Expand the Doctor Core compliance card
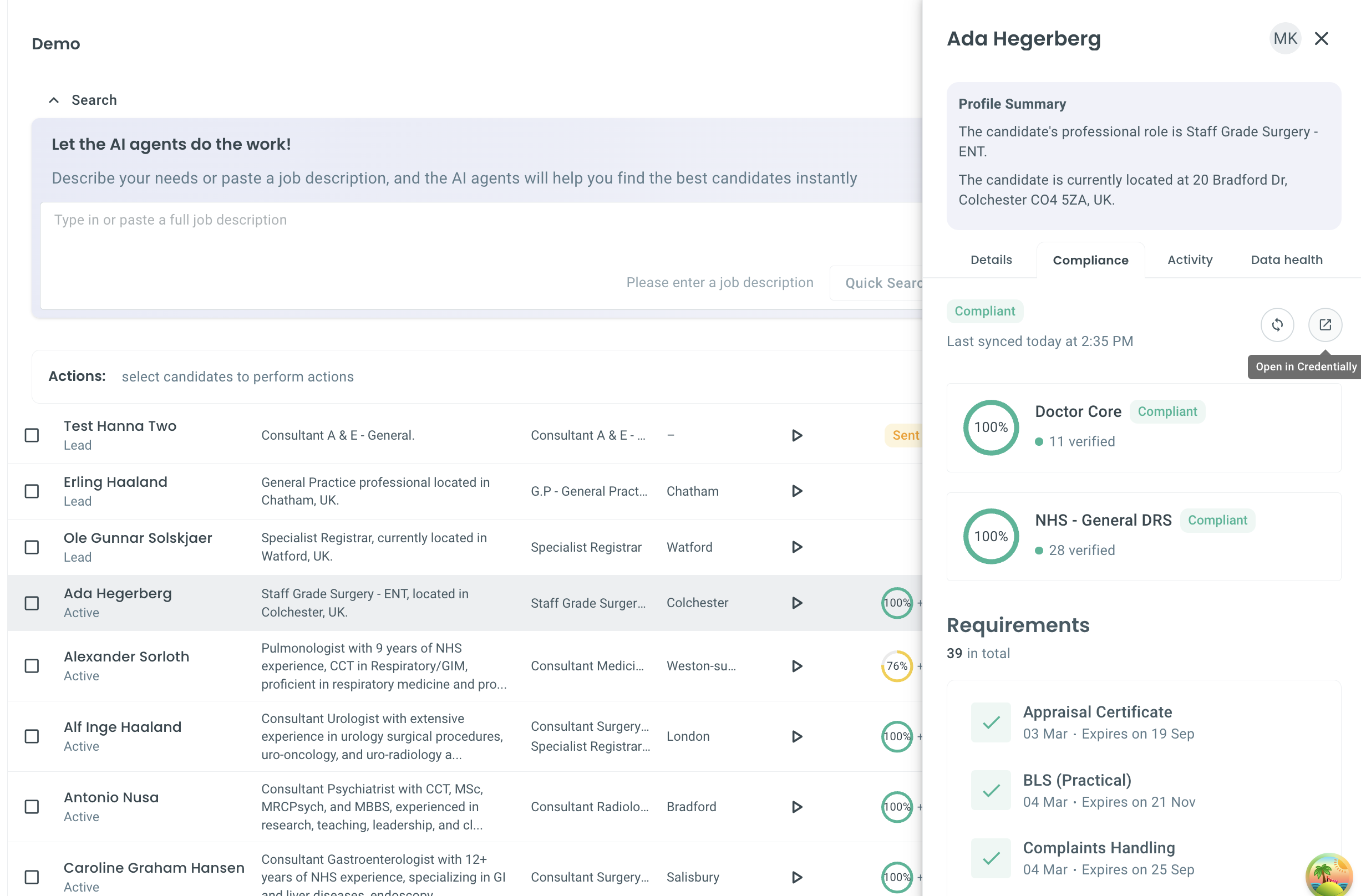The width and height of the screenshot is (1361, 896). (x=1144, y=427)
